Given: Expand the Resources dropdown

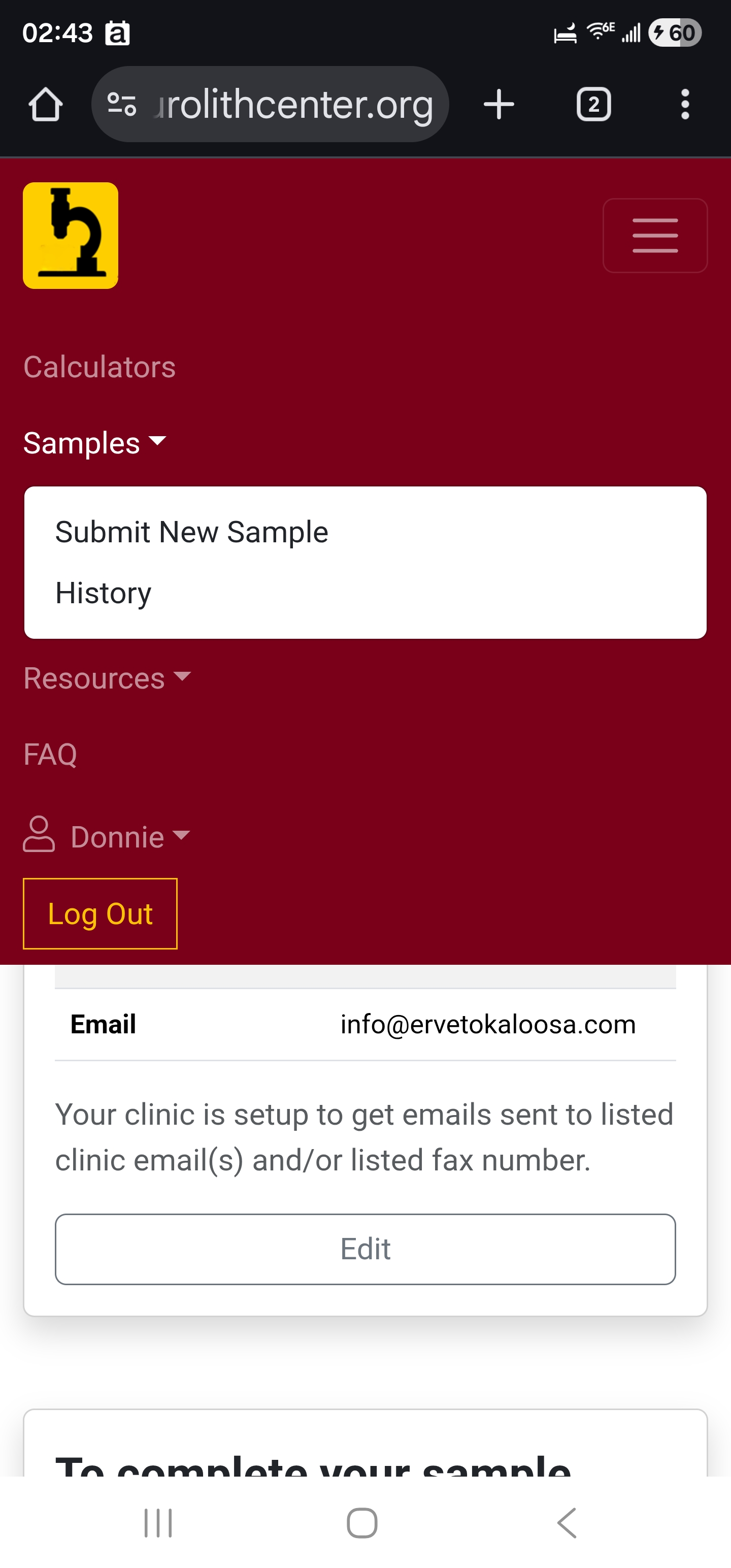Looking at the screenshot, I should pos(107,678).
